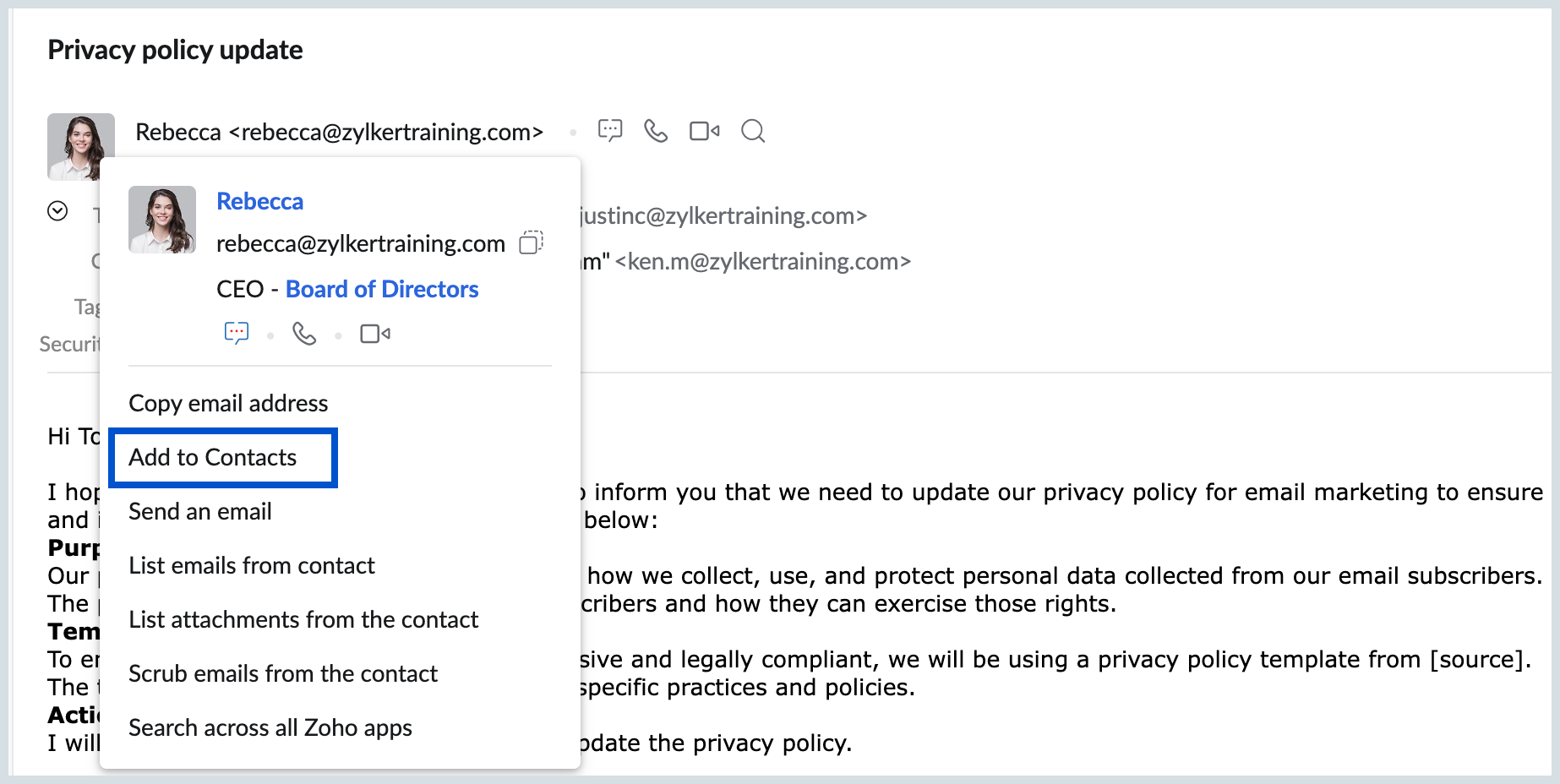Open the Board of Directors link

pyautogui.click(x=381, y=289)
